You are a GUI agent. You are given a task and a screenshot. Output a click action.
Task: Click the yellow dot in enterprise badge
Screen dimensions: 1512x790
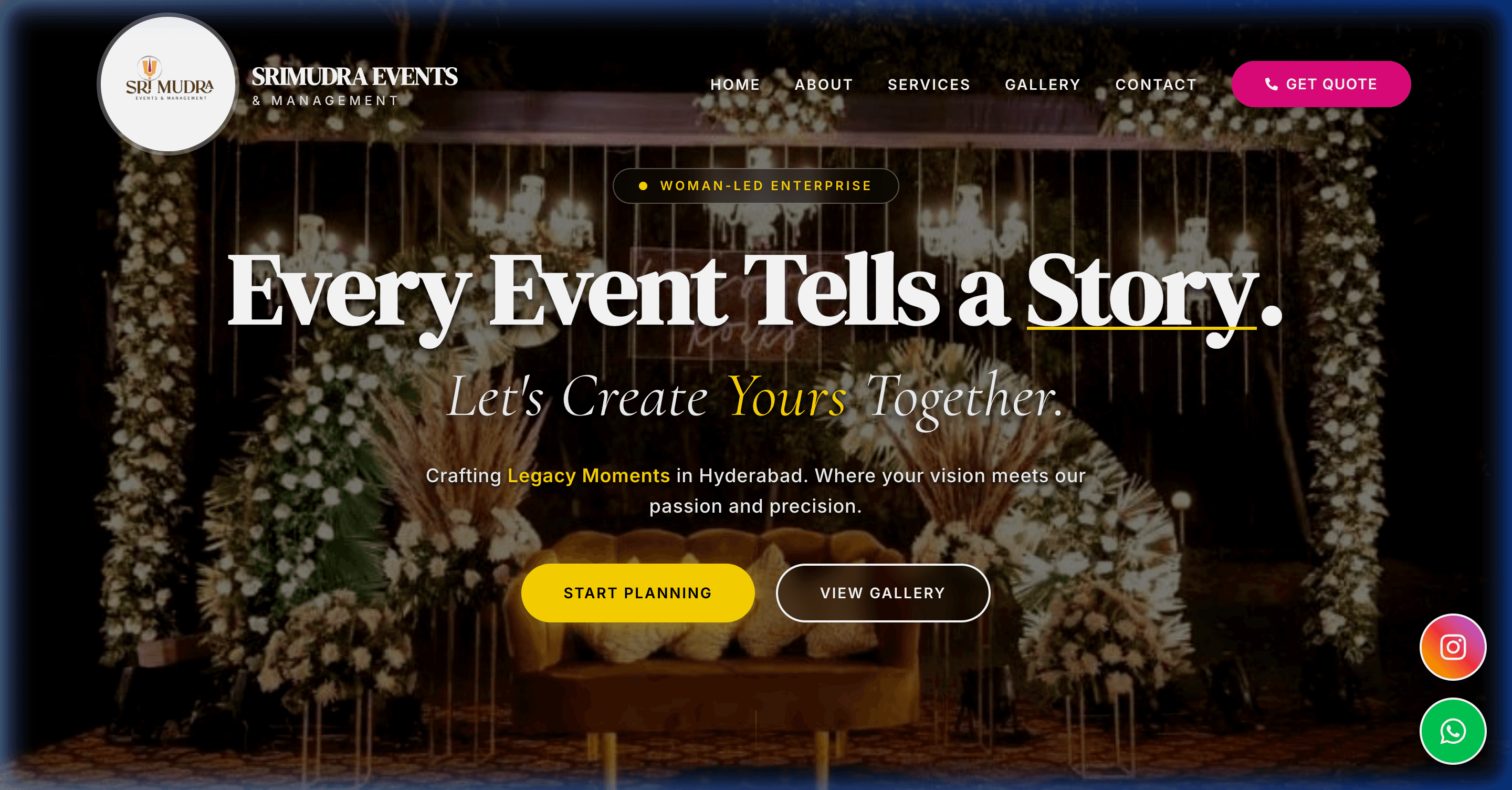pos(643,185)
